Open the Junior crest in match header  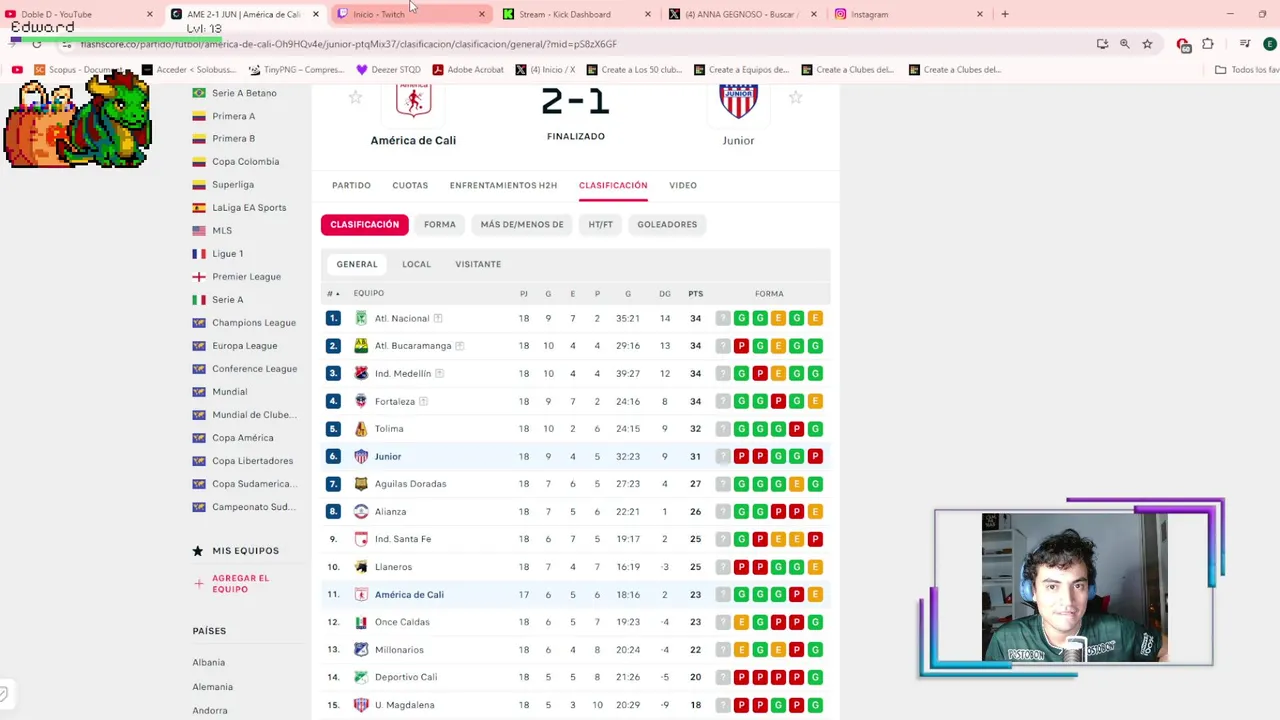pyautogui.click(x=738, y=100)
